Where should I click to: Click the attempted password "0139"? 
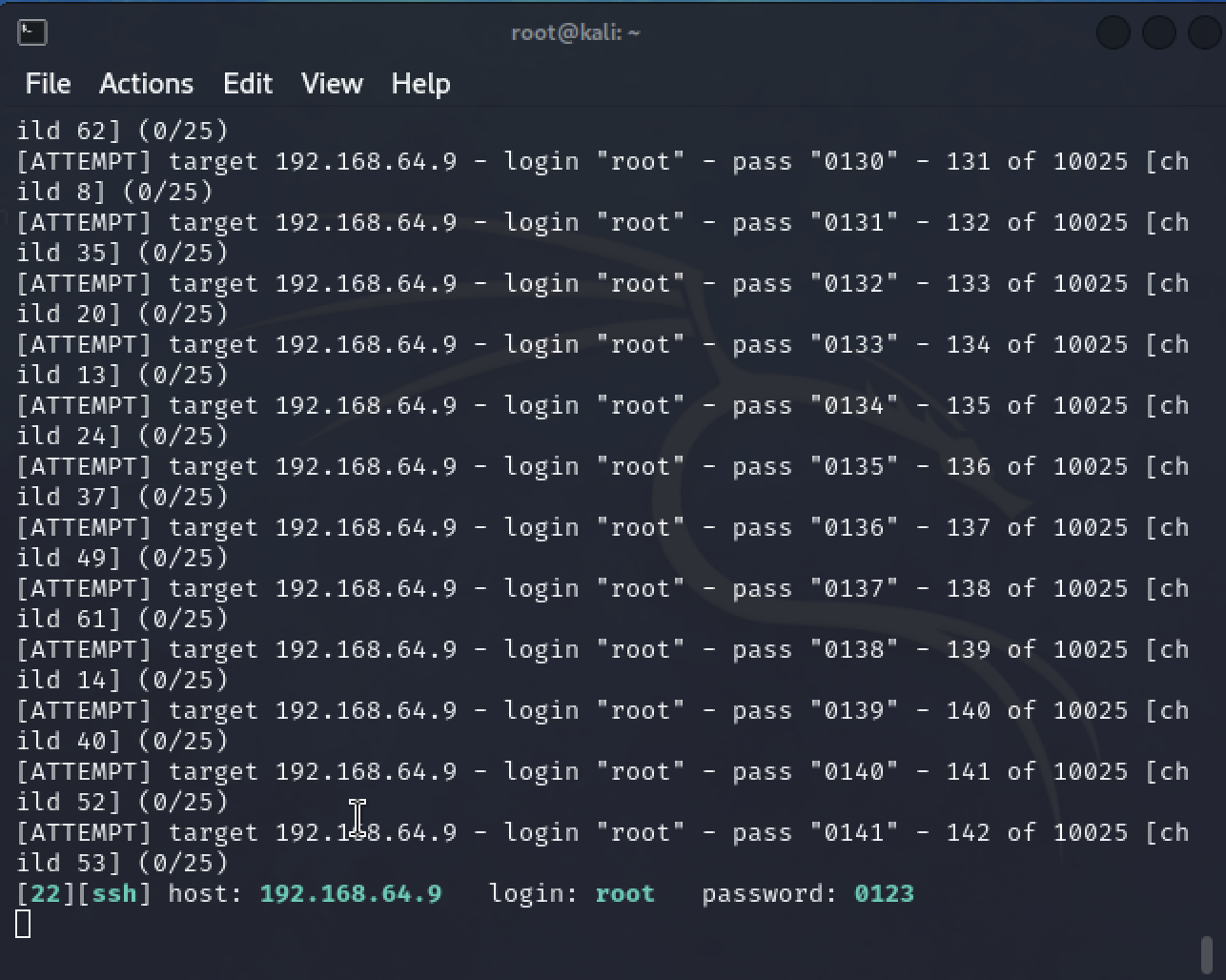tap(854, 710)
